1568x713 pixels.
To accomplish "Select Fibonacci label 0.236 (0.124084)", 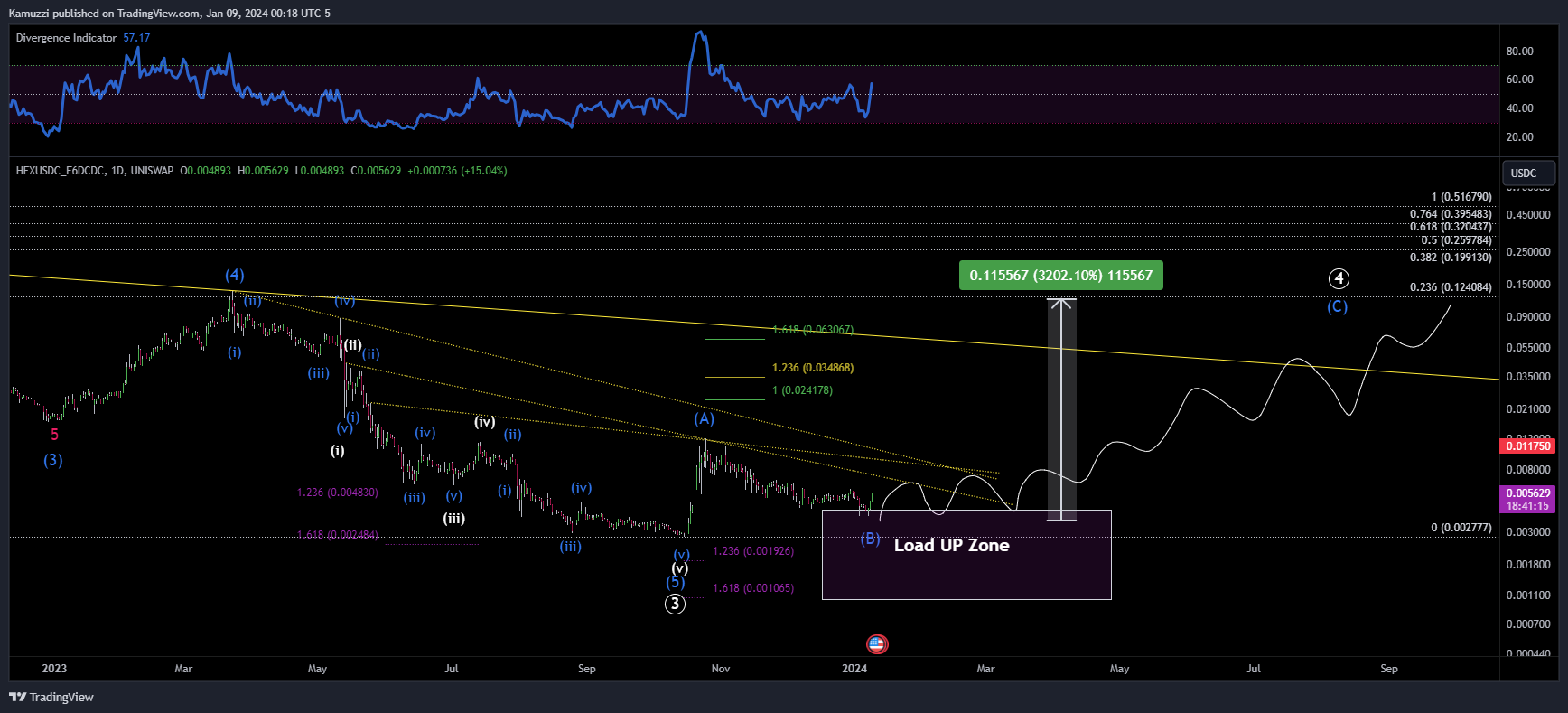I will (x=1451, y=287).
